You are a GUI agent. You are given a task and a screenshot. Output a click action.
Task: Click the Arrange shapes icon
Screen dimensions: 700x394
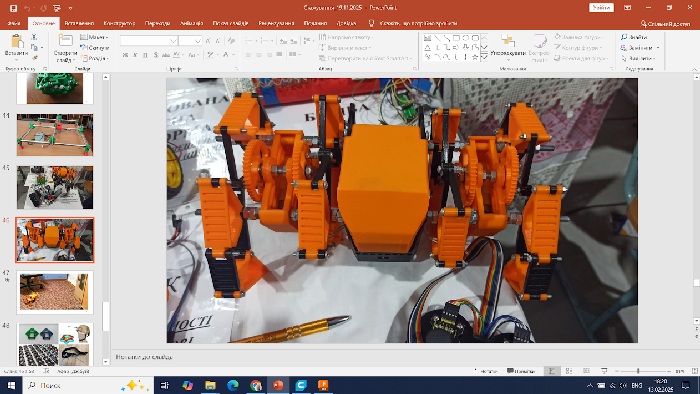coord(508,41)
